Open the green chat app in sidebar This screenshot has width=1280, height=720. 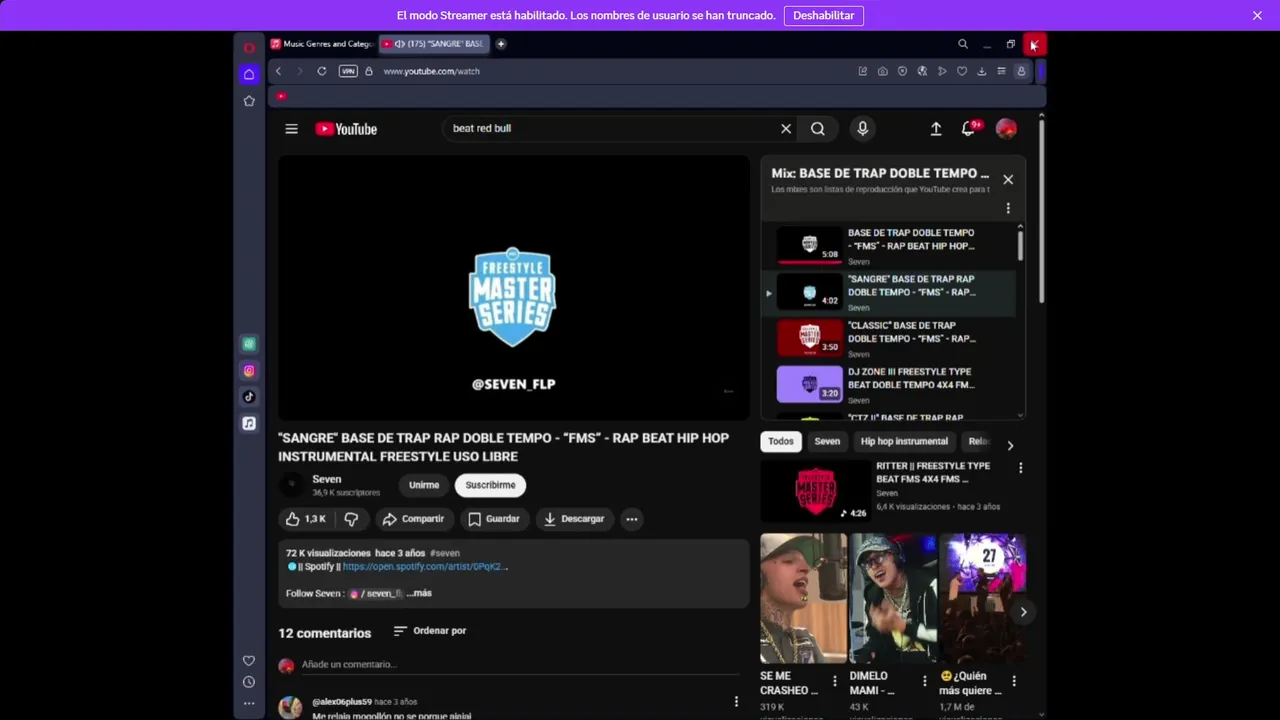point(249,344)
